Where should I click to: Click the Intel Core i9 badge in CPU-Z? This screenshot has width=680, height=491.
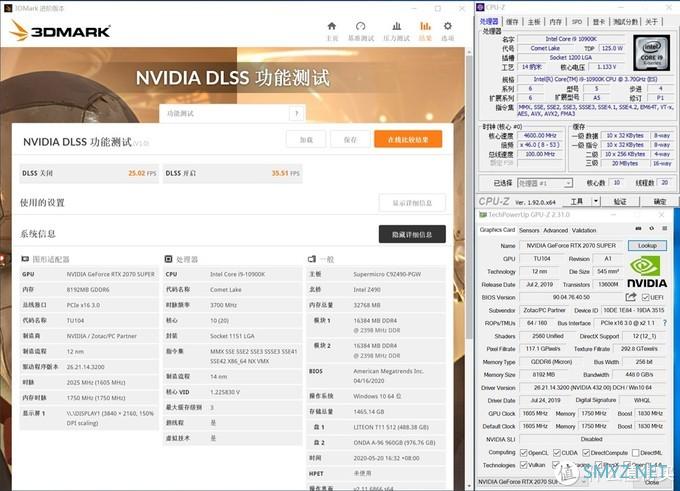point(651,52)
